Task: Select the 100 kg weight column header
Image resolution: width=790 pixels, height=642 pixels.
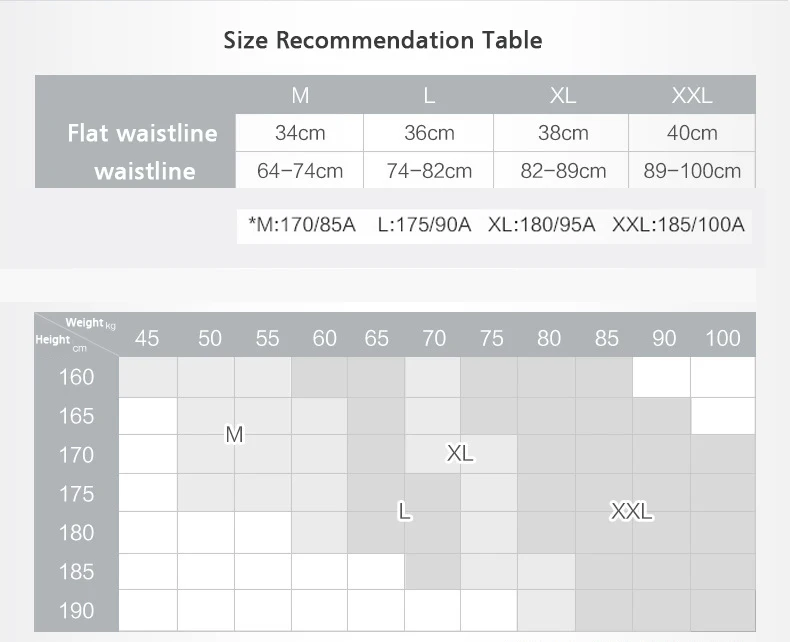Action: pos(722,338)
